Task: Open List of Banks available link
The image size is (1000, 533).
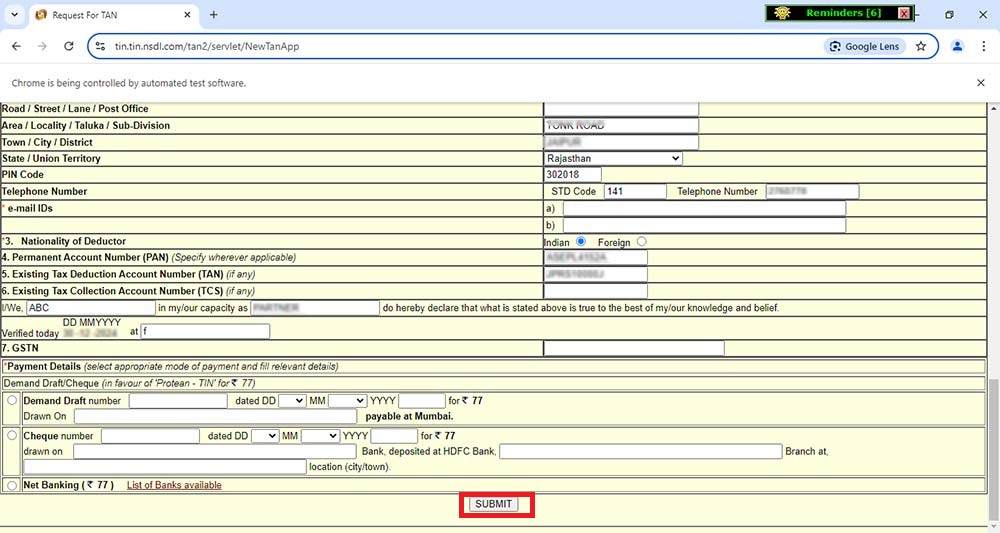Action: pyautogui.click(x=174, y=485)
